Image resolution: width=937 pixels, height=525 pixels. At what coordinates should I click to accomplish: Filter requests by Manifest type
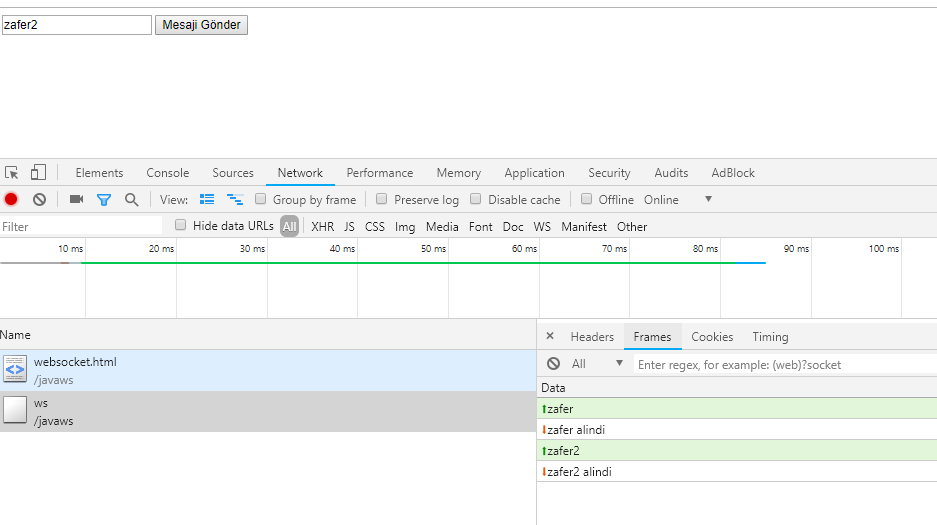click(x=584, y=226)
